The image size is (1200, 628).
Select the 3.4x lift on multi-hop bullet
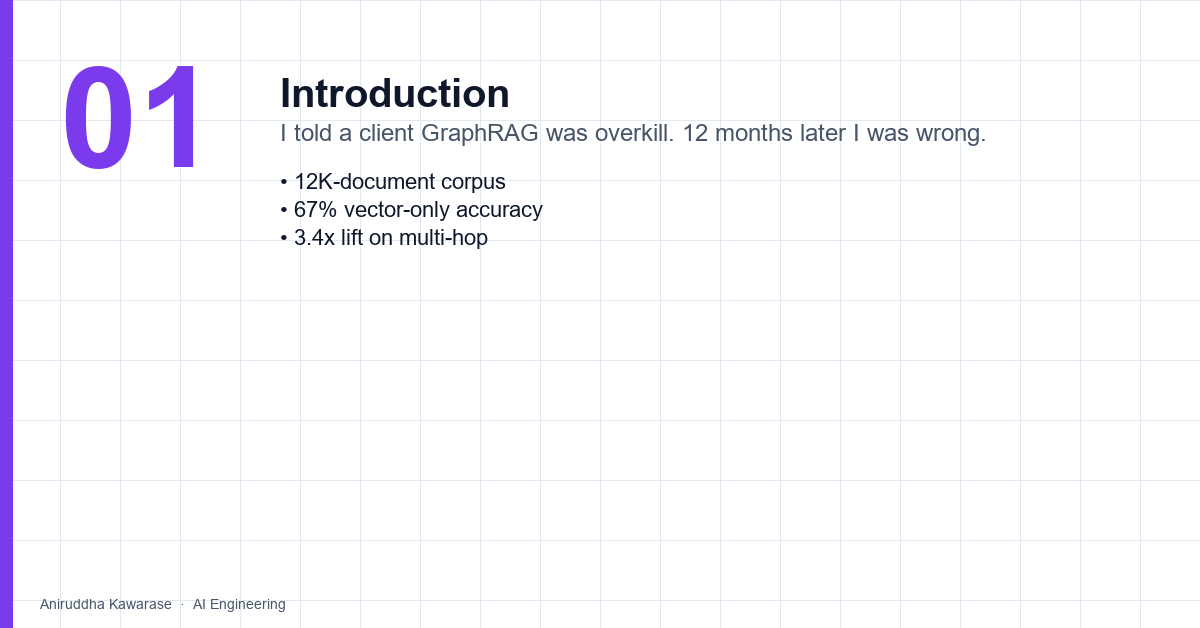coord(384,238)
